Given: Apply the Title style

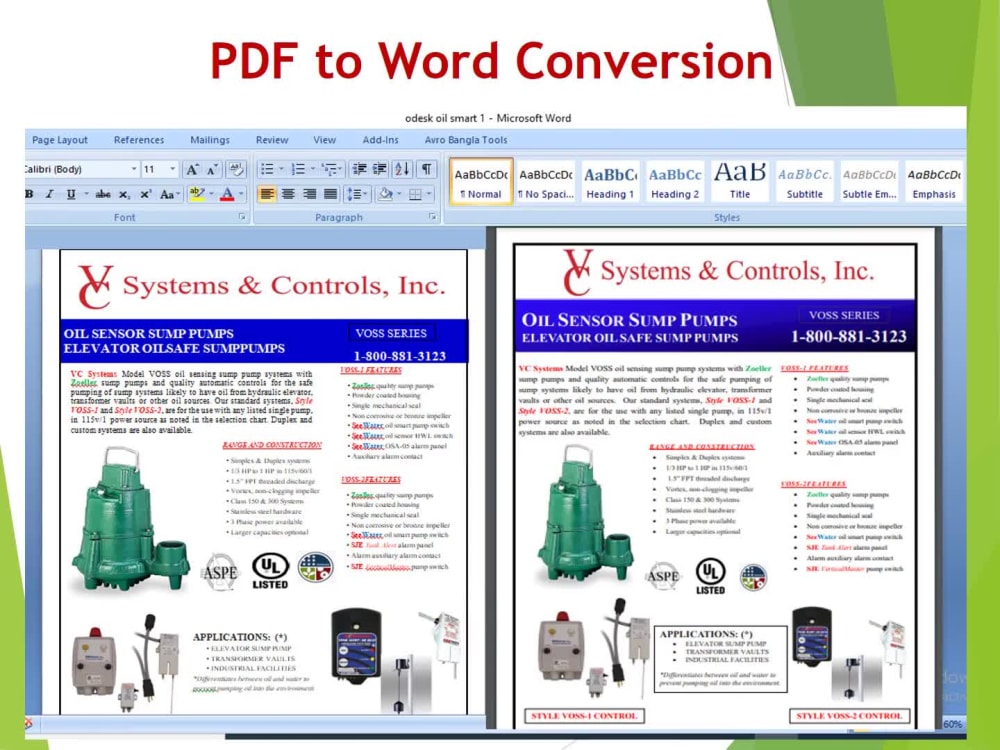Looking at the screenshot, I should pos(740,182).
